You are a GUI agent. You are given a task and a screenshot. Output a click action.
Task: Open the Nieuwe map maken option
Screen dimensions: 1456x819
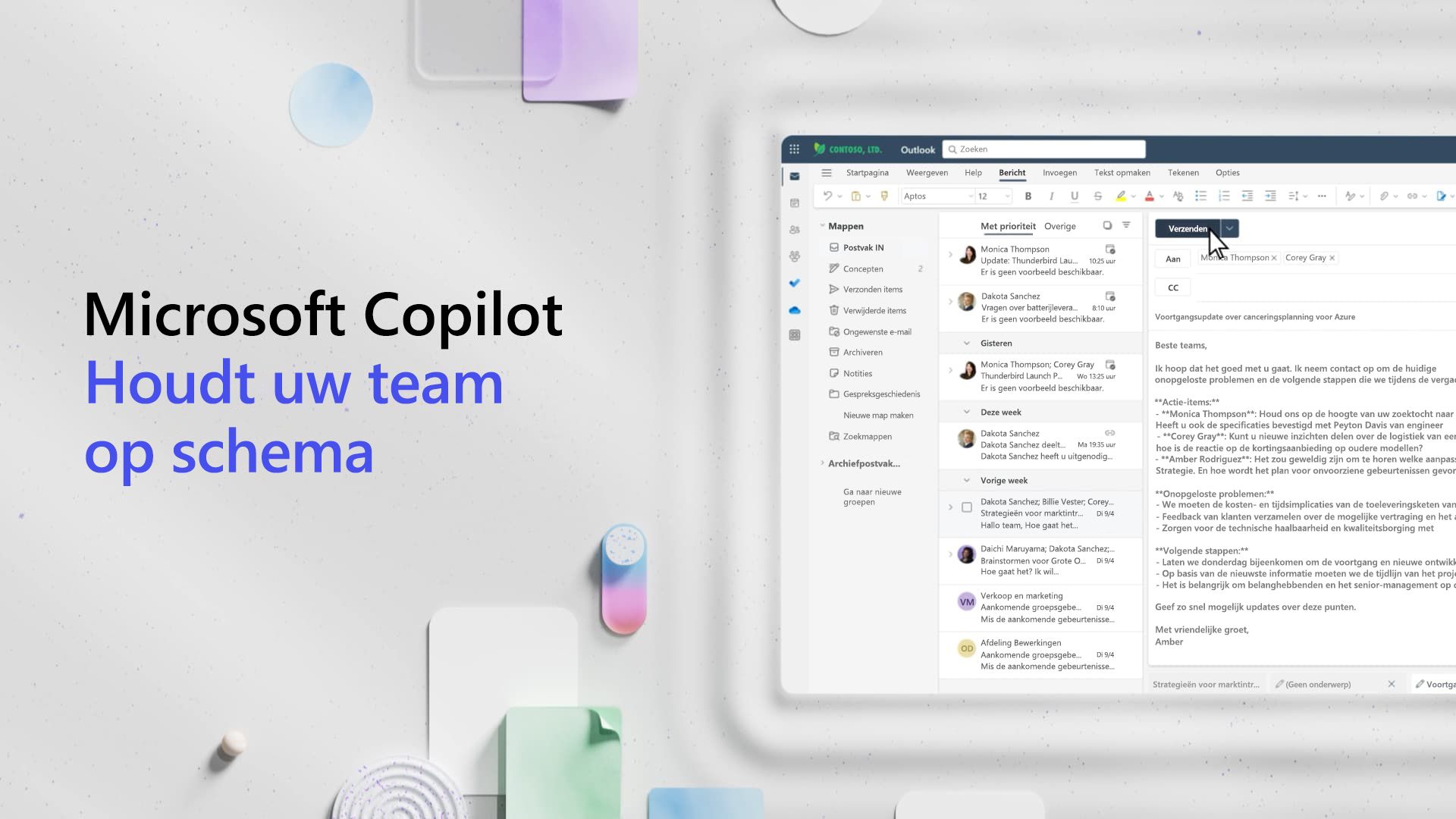click(x=877, y=414)
